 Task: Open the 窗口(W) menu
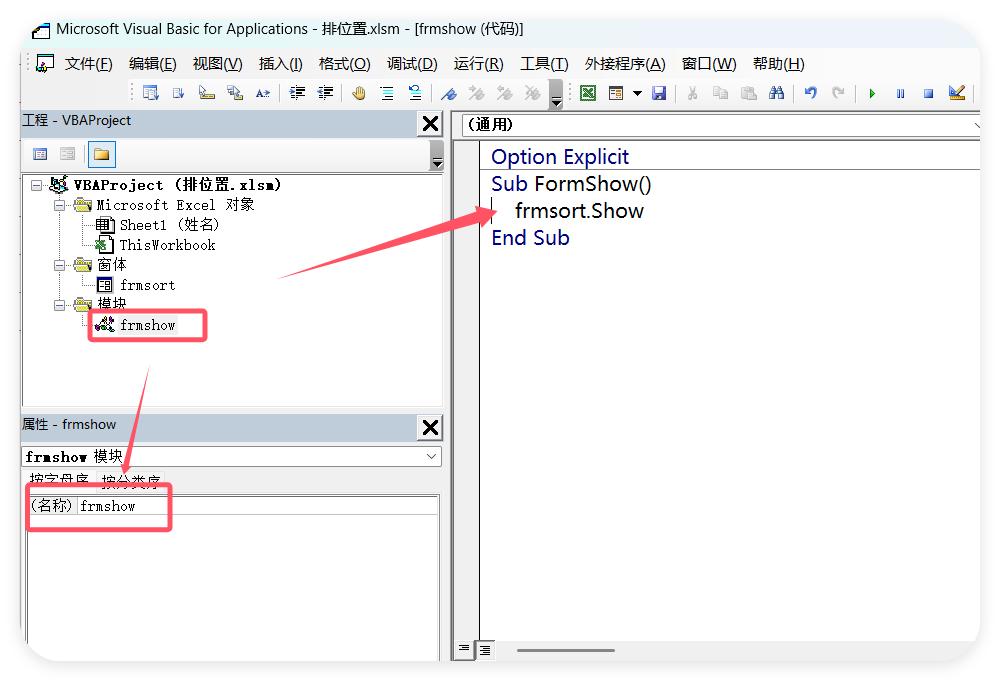(708, 64)
